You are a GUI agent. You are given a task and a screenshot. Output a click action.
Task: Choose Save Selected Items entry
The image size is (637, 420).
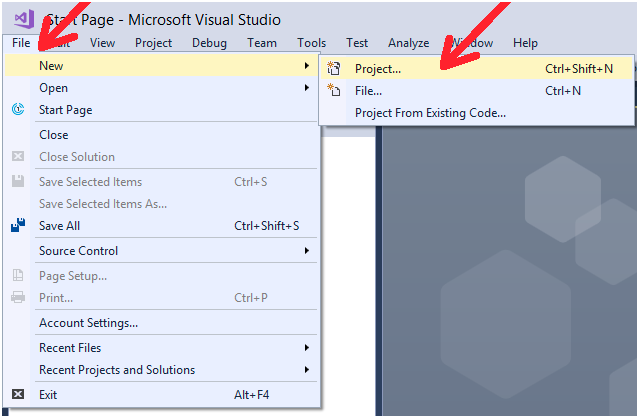(x=162, y=182)
